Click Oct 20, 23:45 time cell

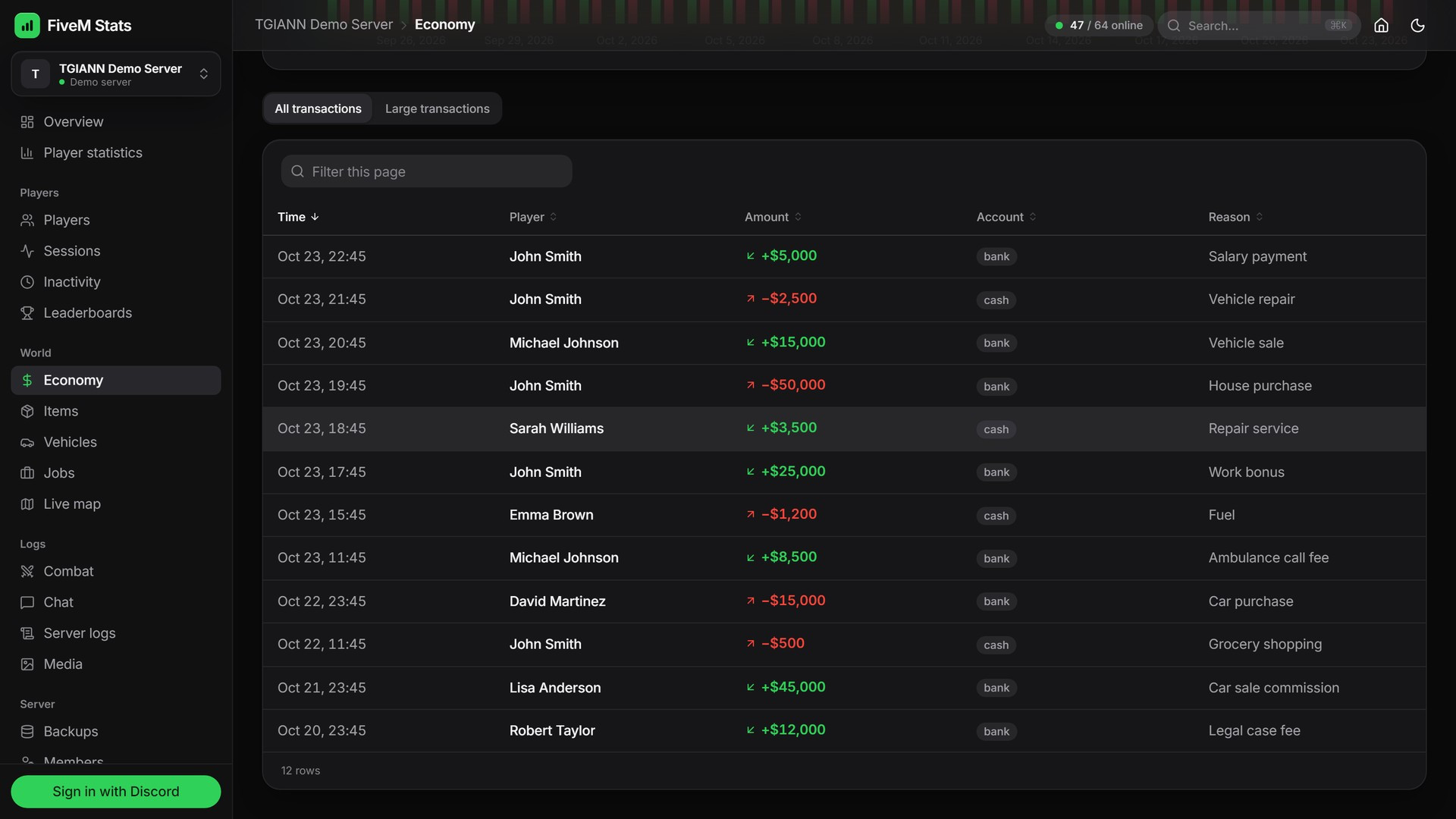coord(322,731)
